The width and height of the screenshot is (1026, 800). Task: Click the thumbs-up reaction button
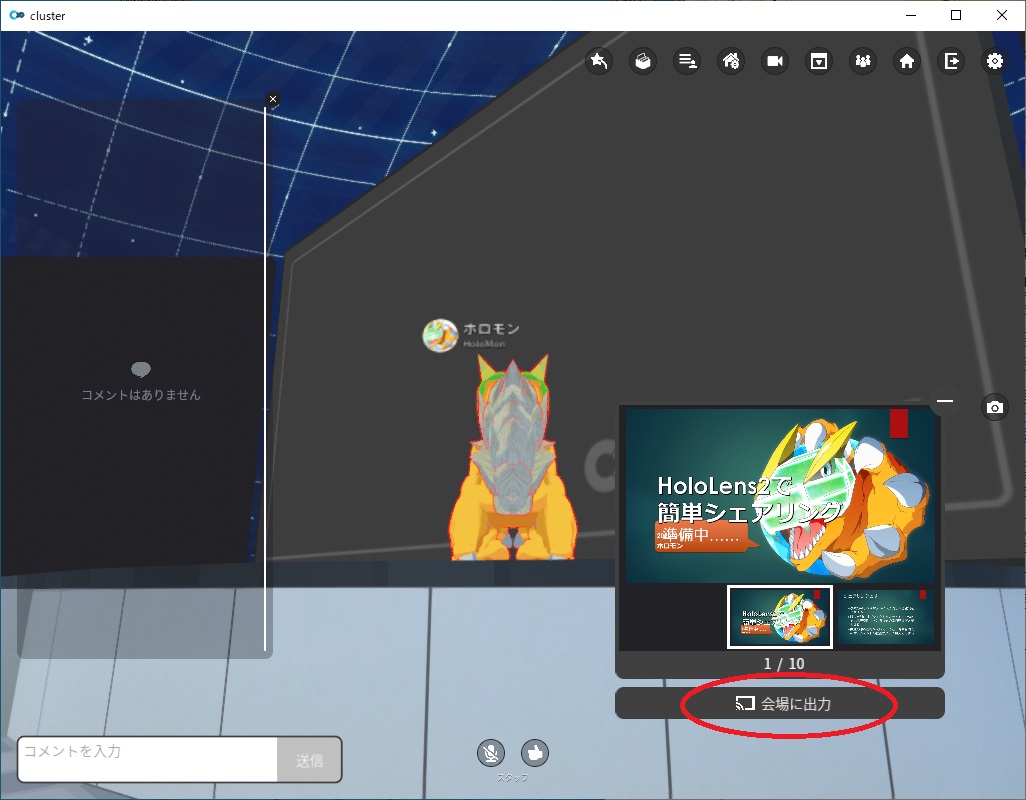(x=535, y=753)
